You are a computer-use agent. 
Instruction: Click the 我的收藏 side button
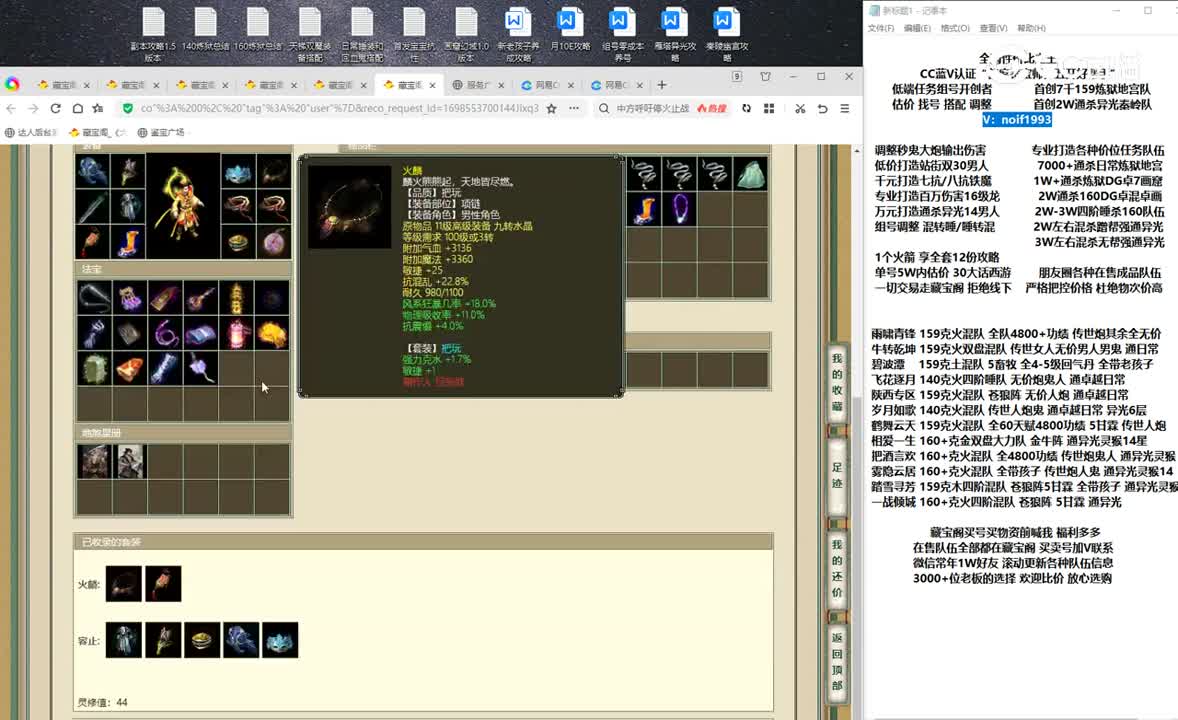[x=837, y=382]
